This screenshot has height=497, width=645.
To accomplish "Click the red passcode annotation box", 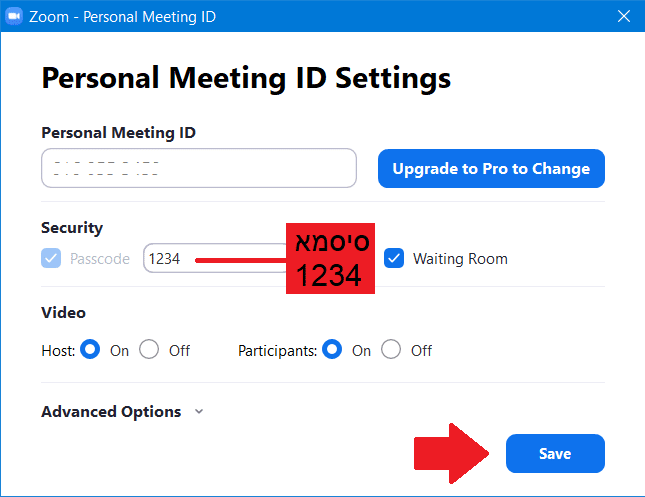I will coord(332,258).
